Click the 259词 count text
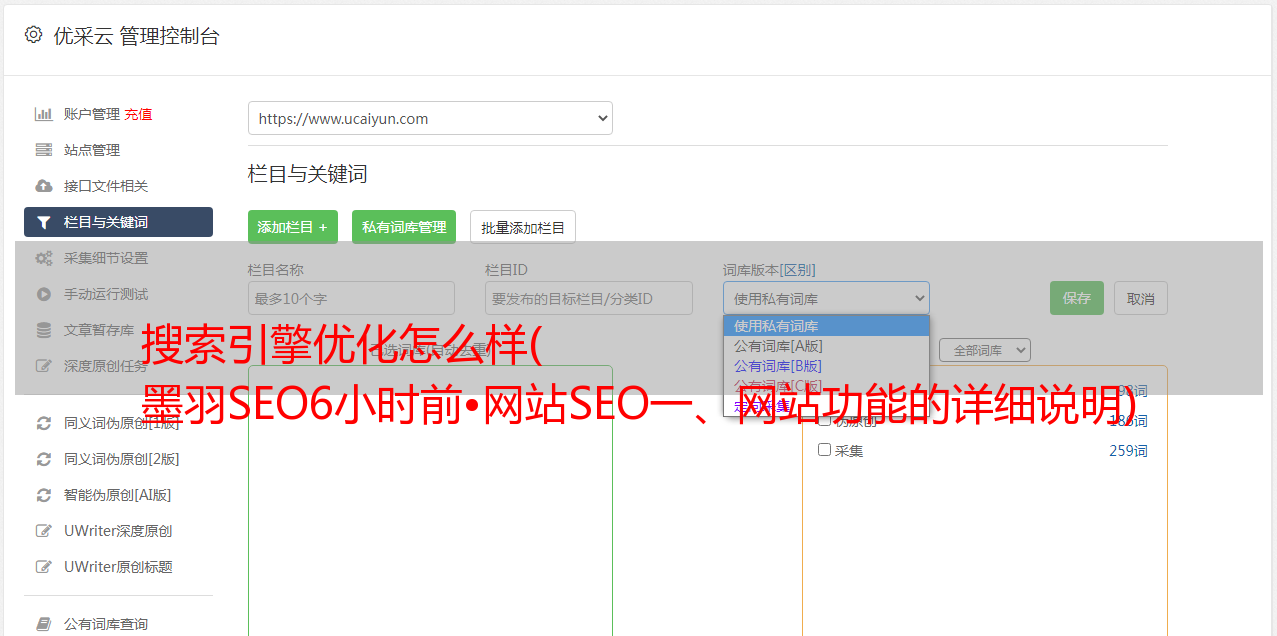 coord(1128,451)
